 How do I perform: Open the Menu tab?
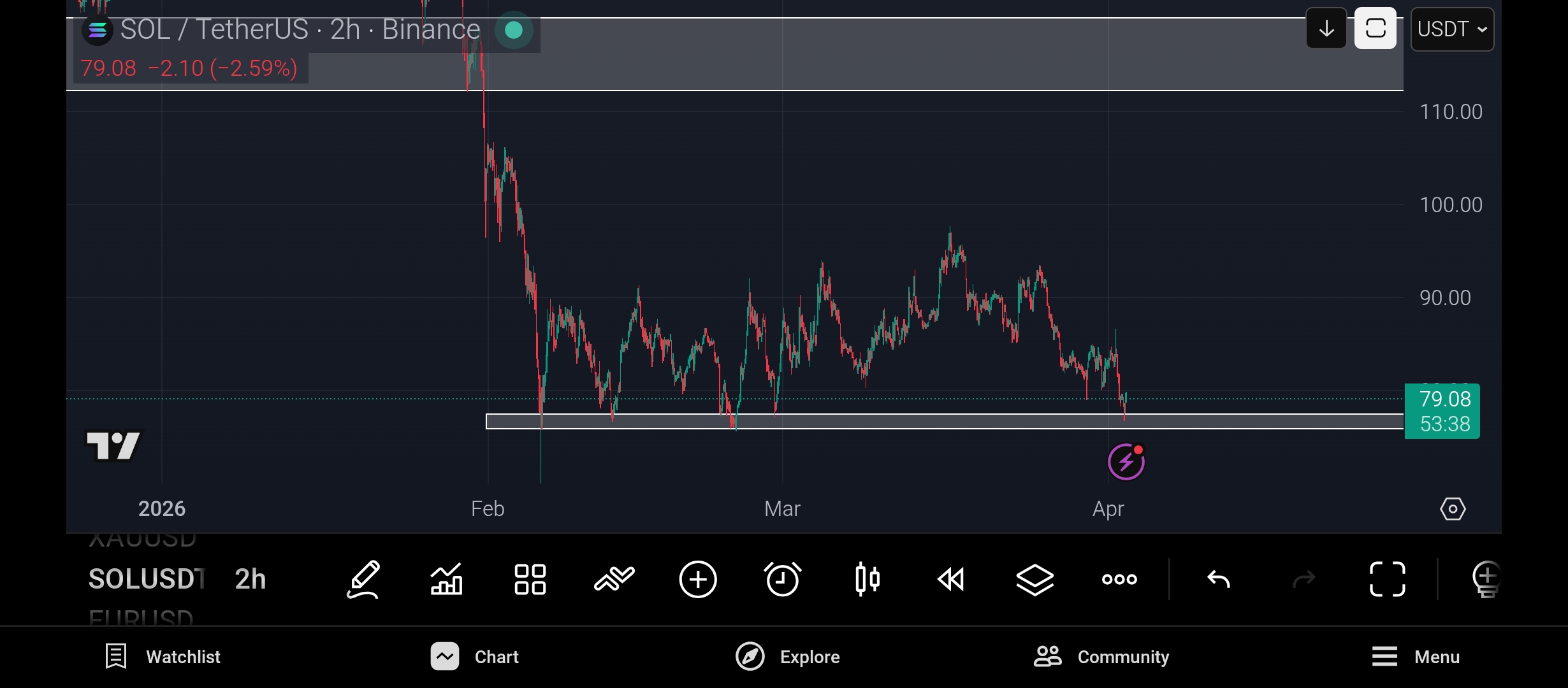(1416, 657)
